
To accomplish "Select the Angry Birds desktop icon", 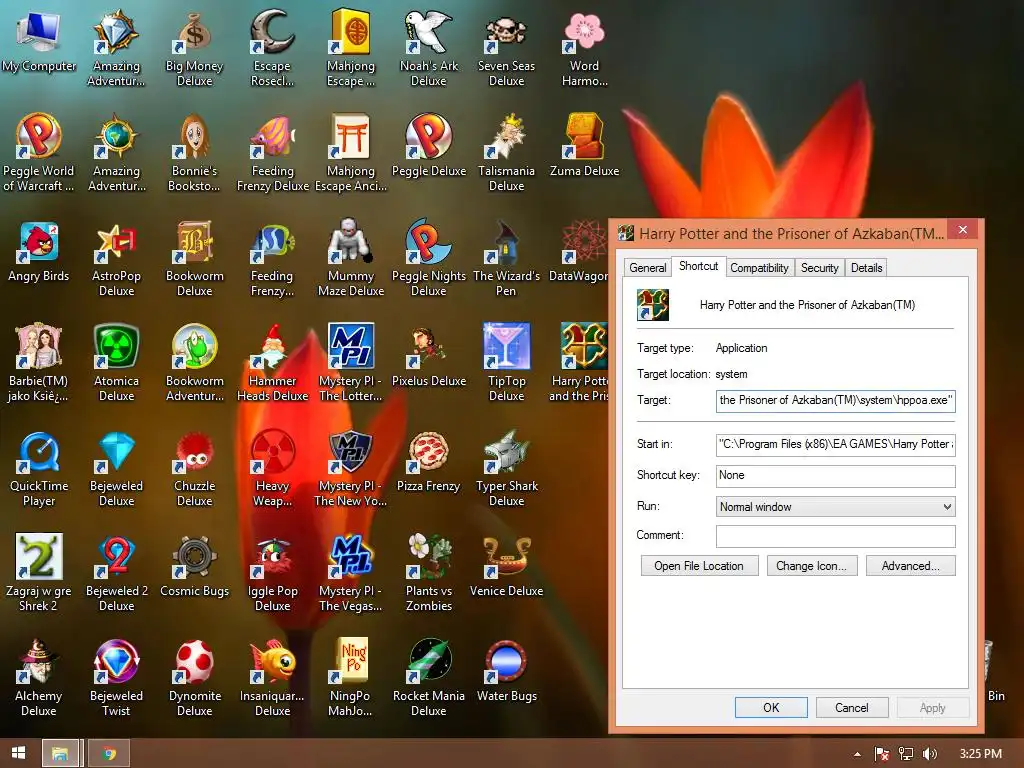I will click(39, 242).
